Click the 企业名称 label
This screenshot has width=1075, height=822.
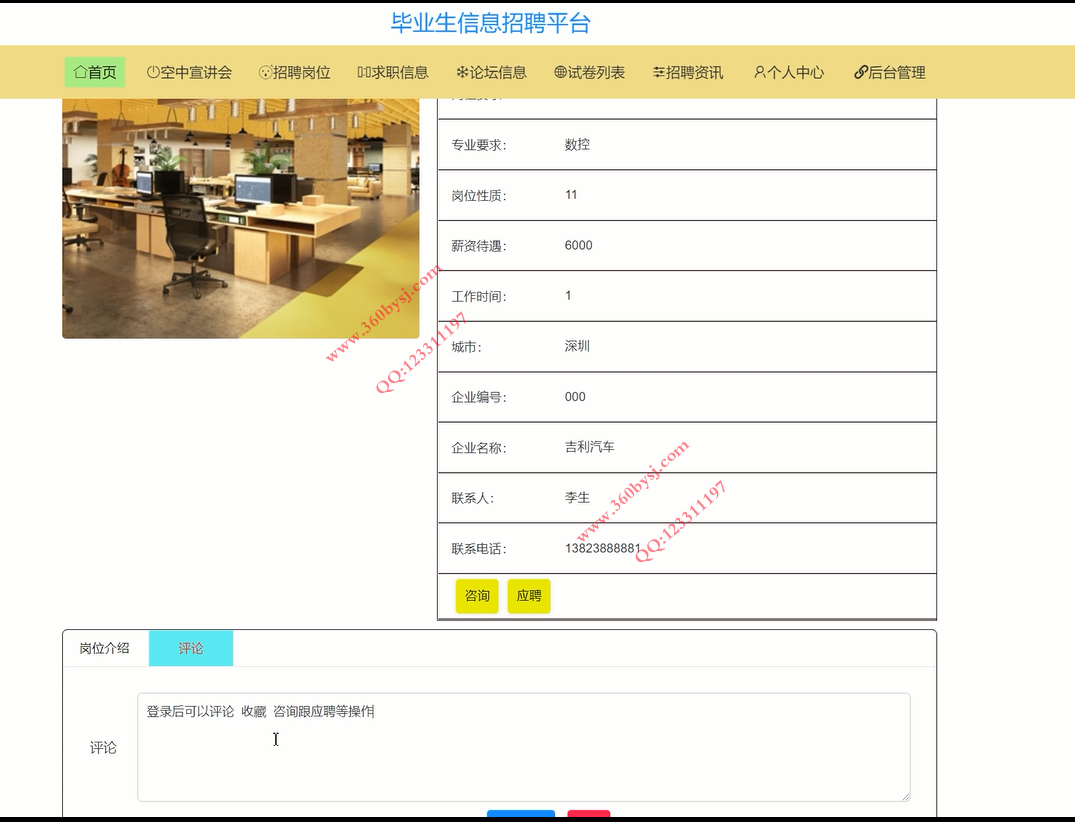[x=479, y=448]
